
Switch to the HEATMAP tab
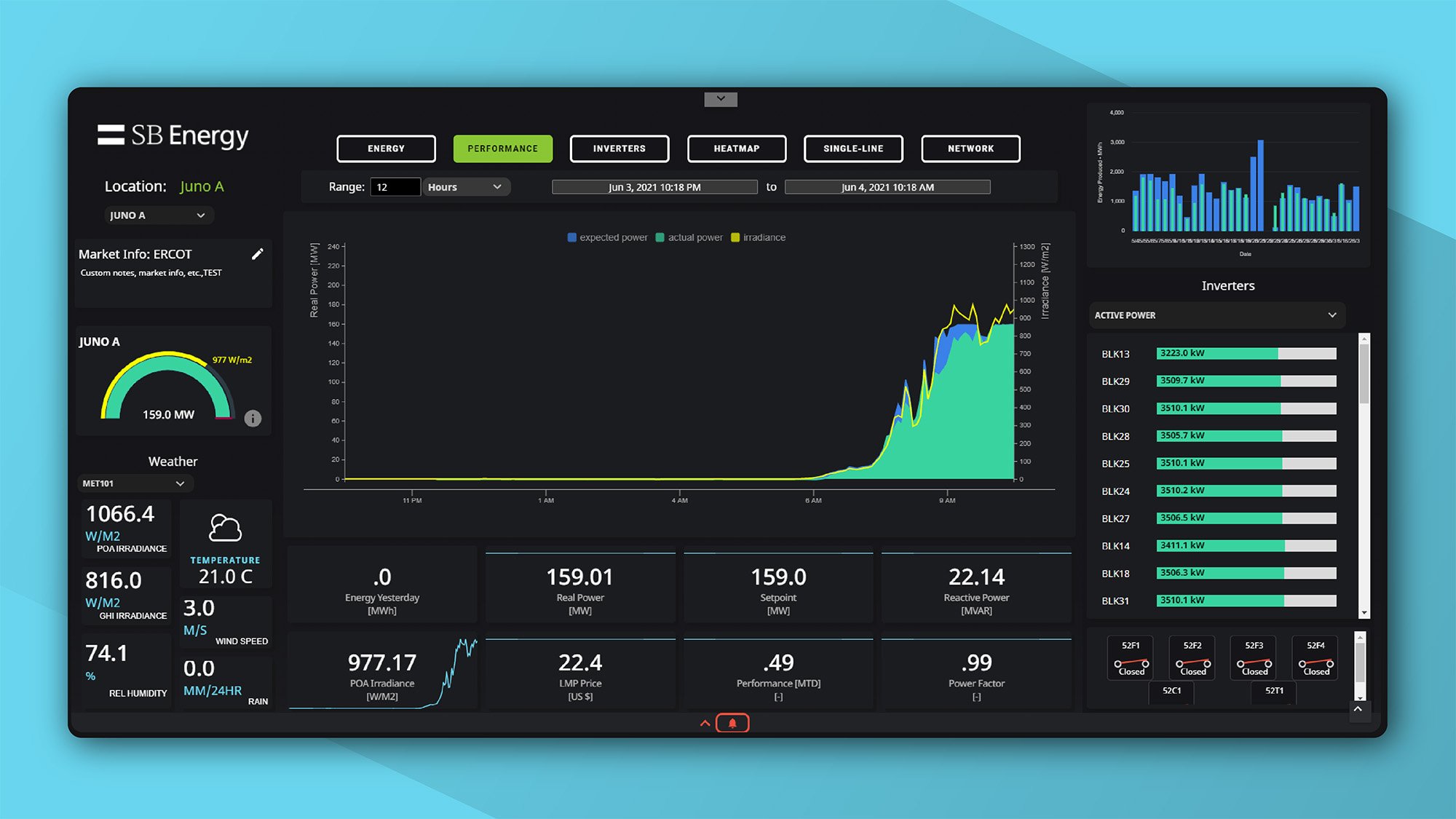(x=735, y=146)
